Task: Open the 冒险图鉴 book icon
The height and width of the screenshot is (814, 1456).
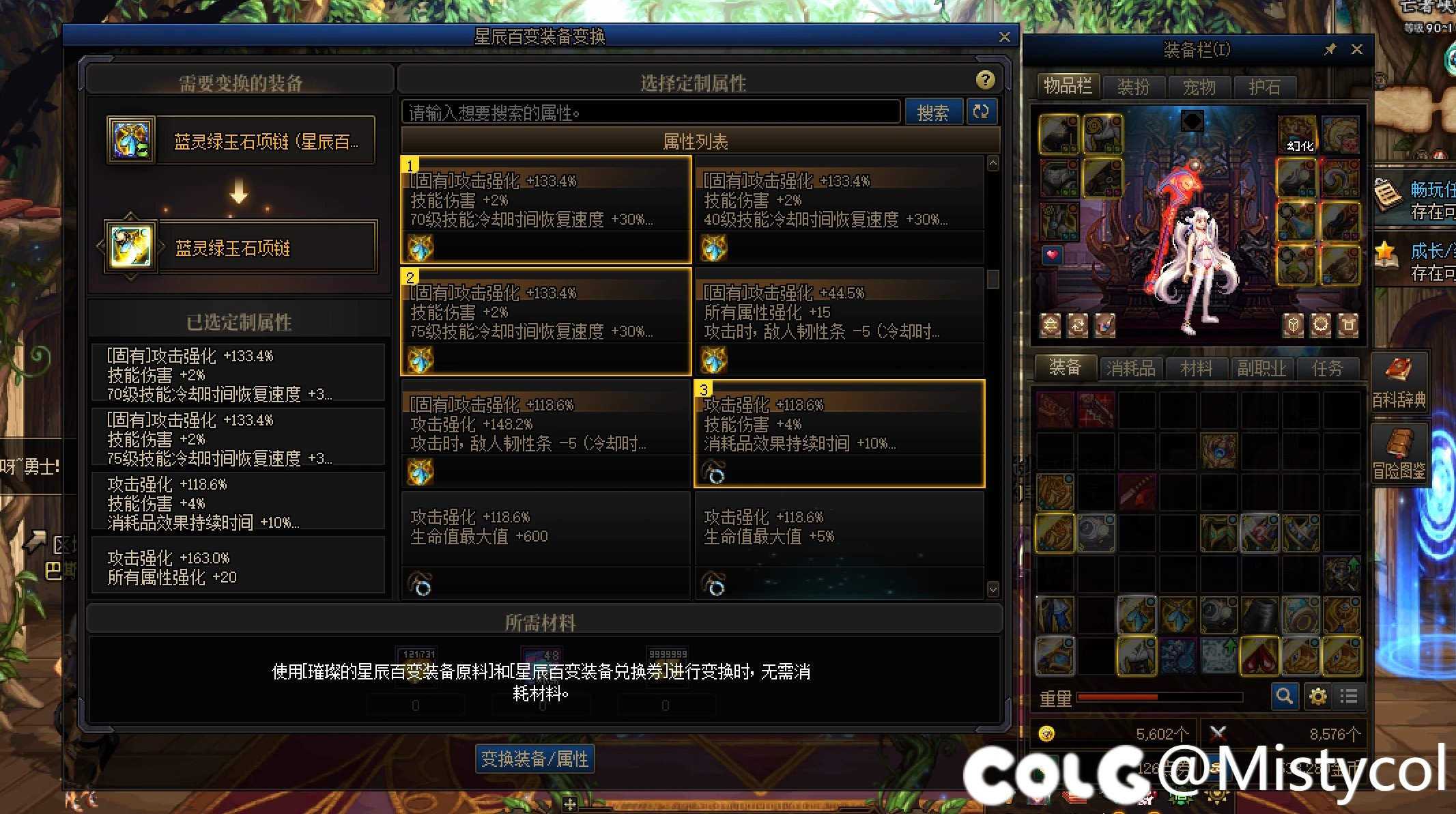Action: (1399, 453)
